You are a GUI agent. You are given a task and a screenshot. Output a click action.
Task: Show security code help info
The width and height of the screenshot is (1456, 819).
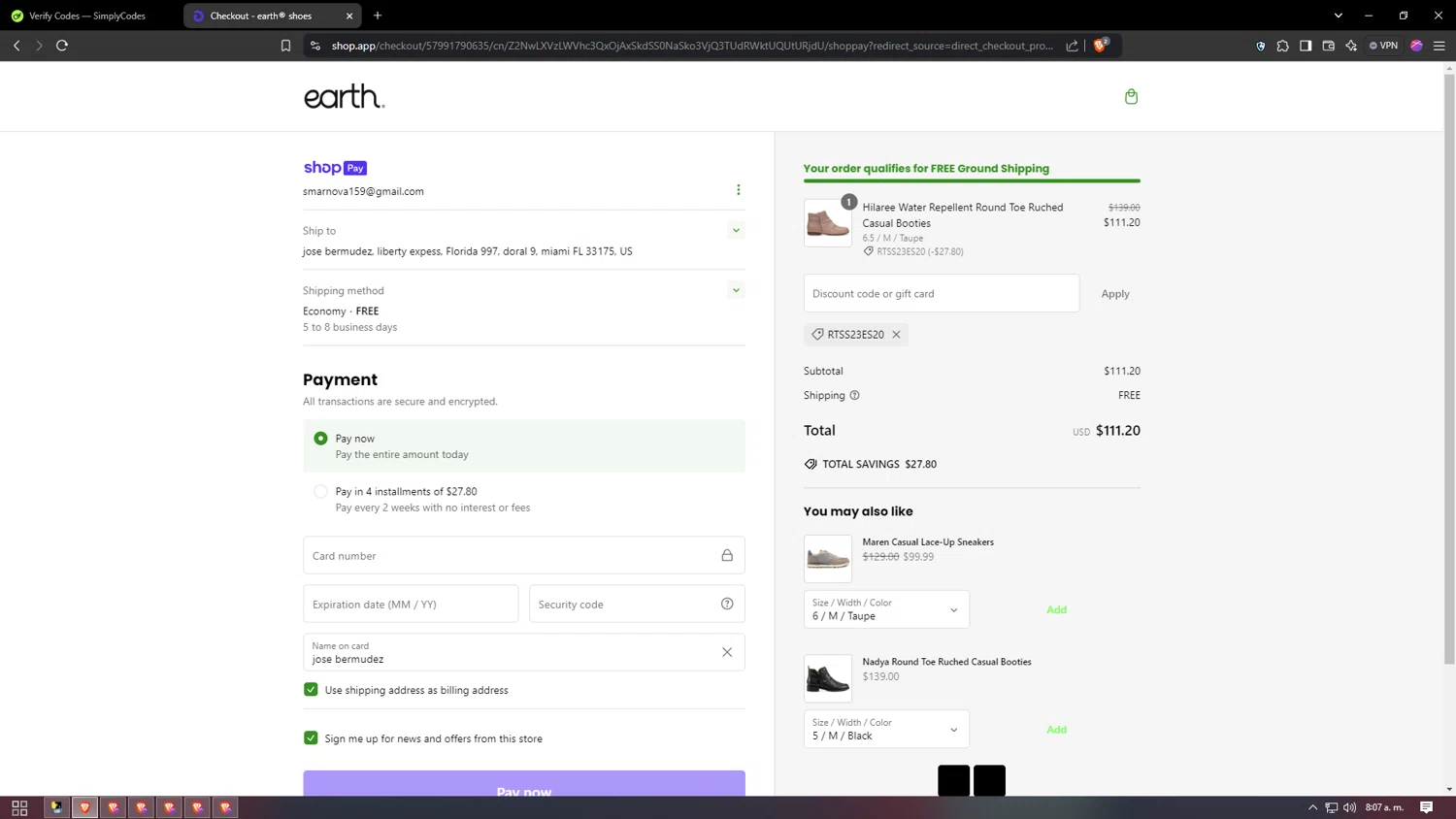tap(727, 604)
